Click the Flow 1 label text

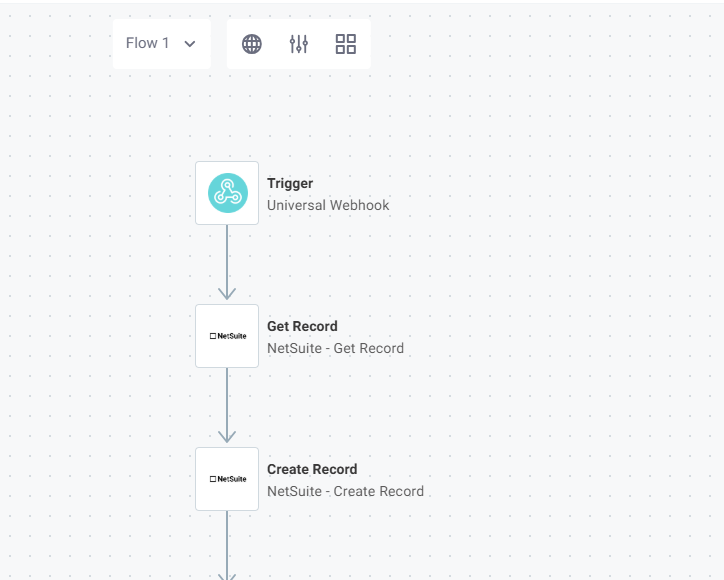148,44
